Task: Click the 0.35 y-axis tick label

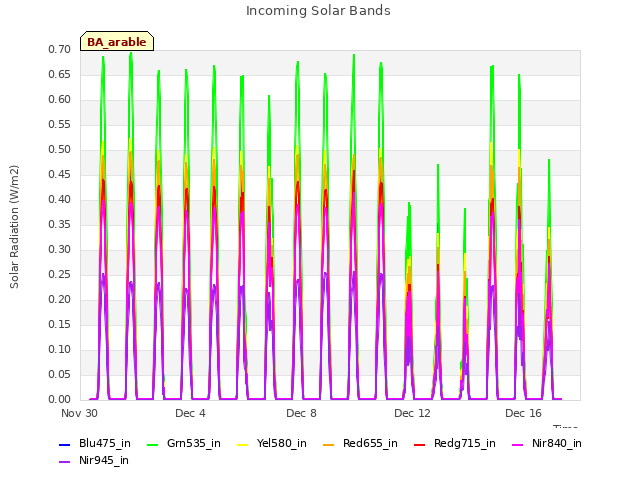Action: coord(60,225)
